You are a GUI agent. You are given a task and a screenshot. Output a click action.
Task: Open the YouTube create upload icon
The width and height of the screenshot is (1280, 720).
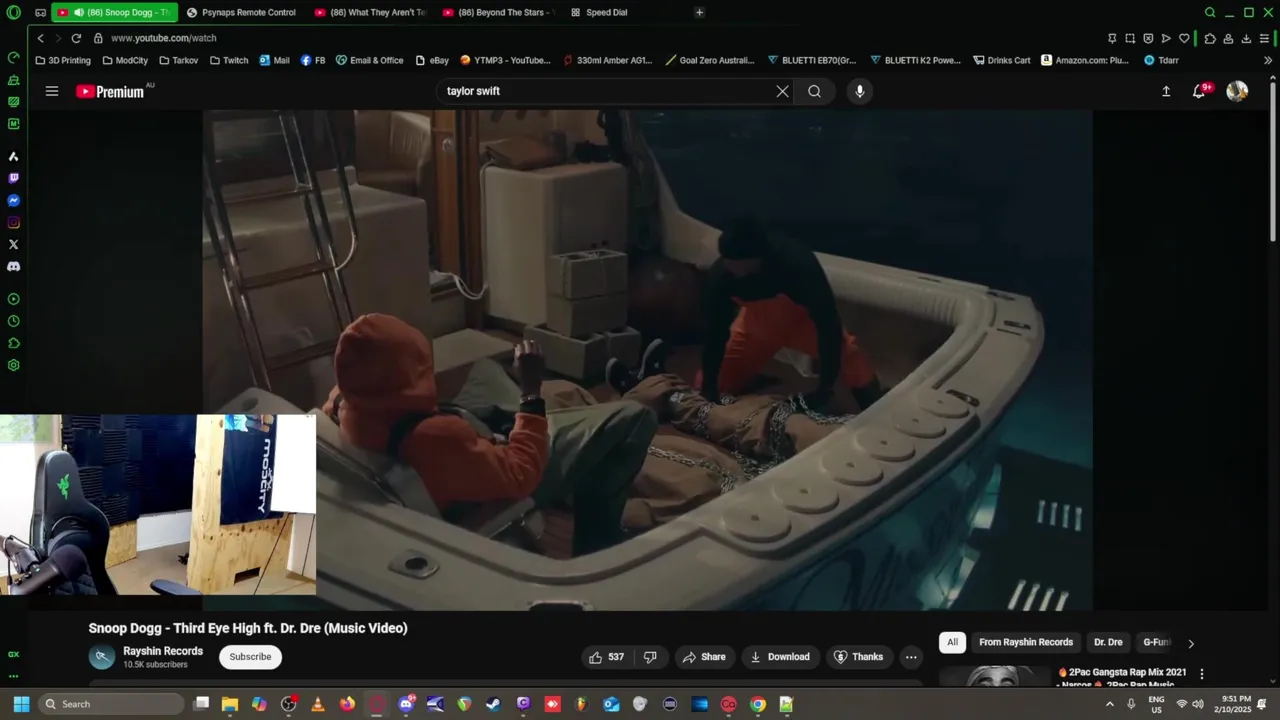(x=1166, y=91)
